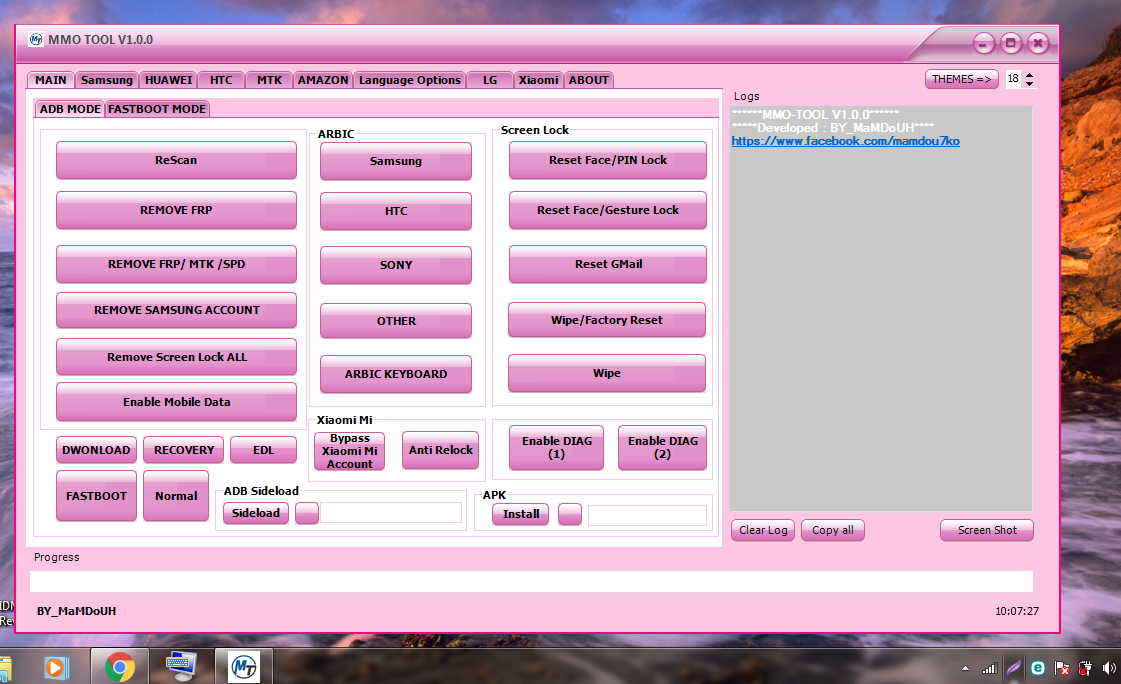Image resolution: width=1121 pixels, height=684 pixels.
Task: Click REMOVE FRP/ MTK /SPD button
Action: [x=176, y=264]
